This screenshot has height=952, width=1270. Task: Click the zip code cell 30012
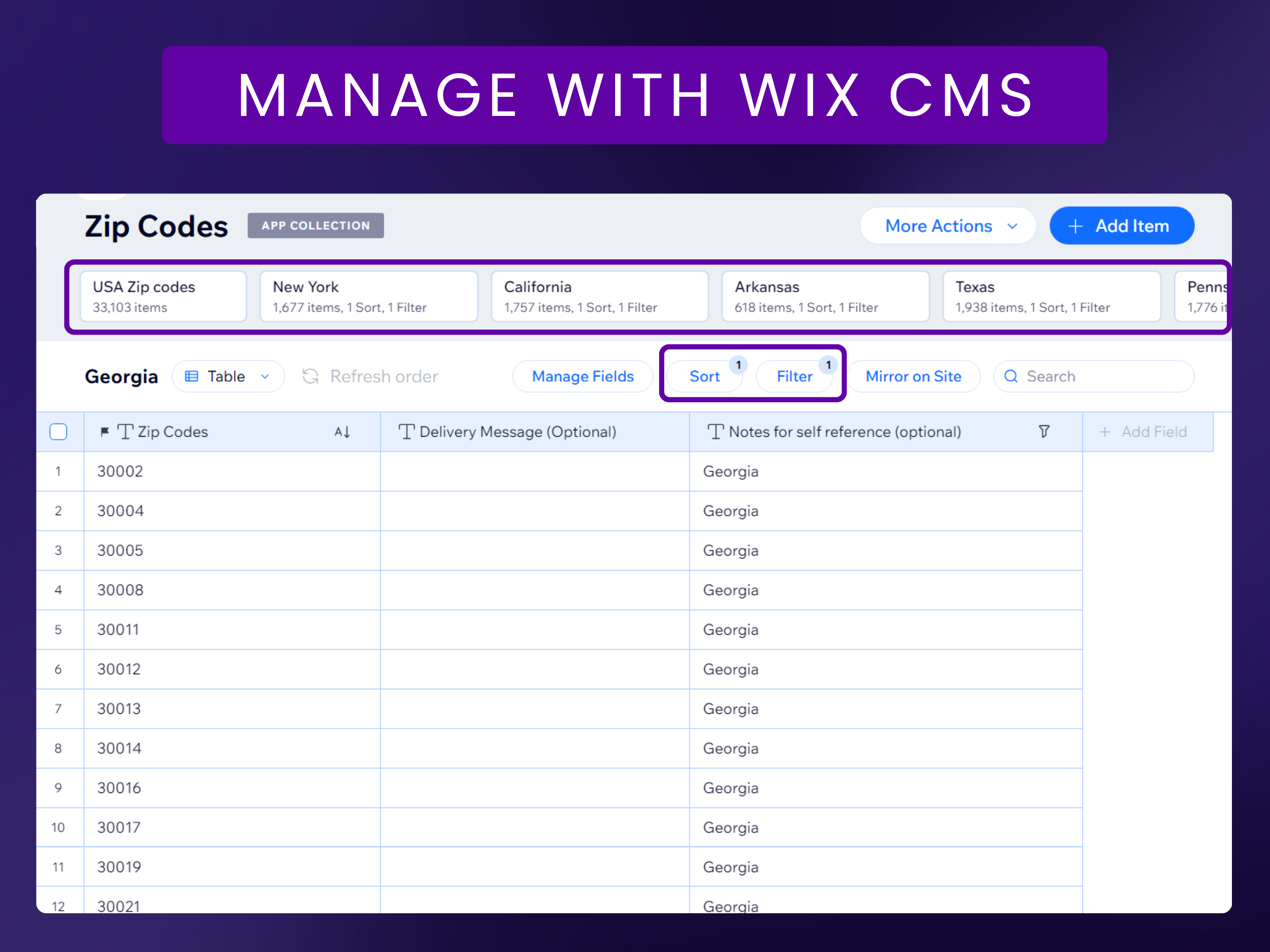[x=232, y=670]
